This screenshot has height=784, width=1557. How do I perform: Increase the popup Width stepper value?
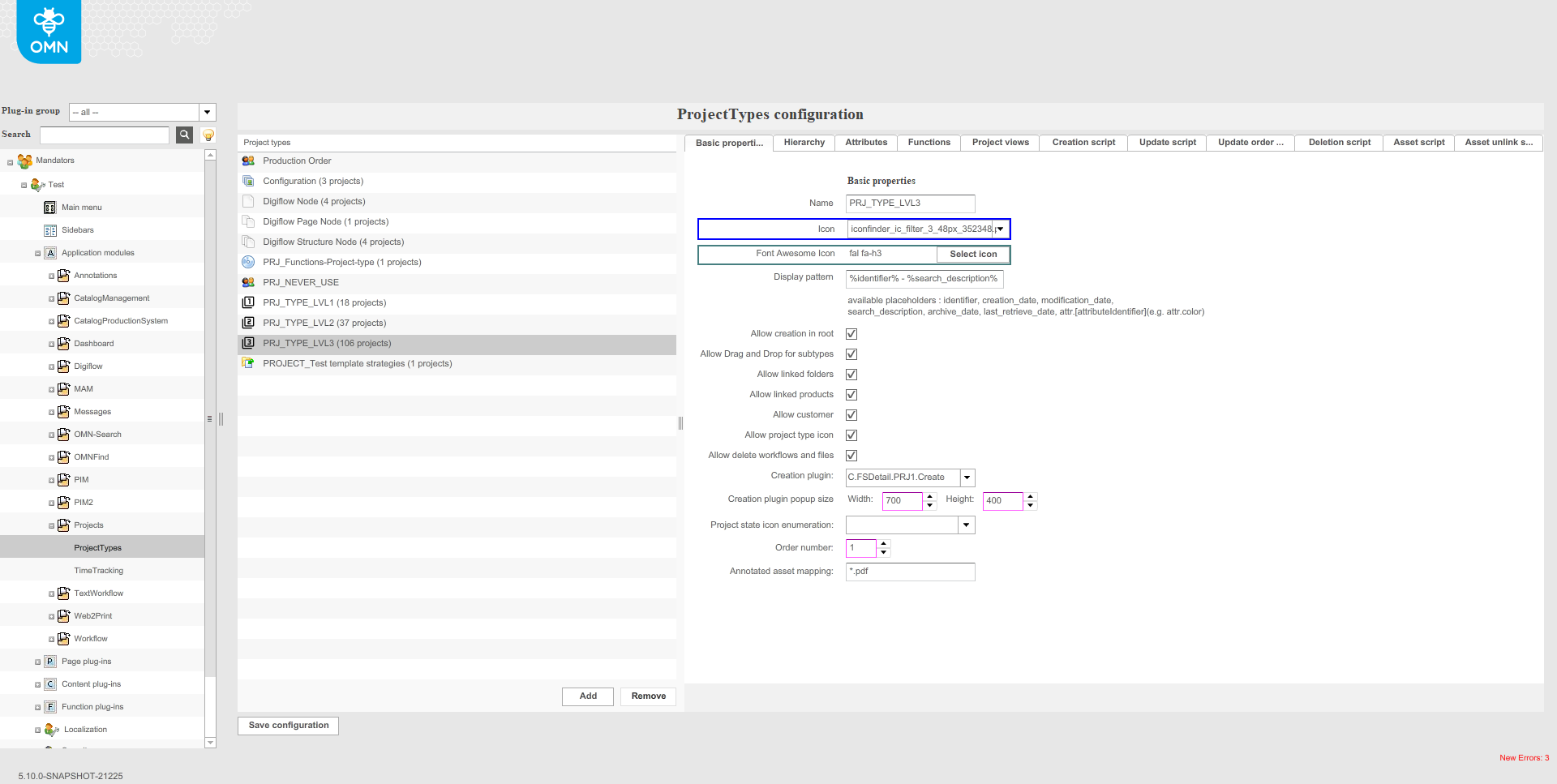(930, 496)
